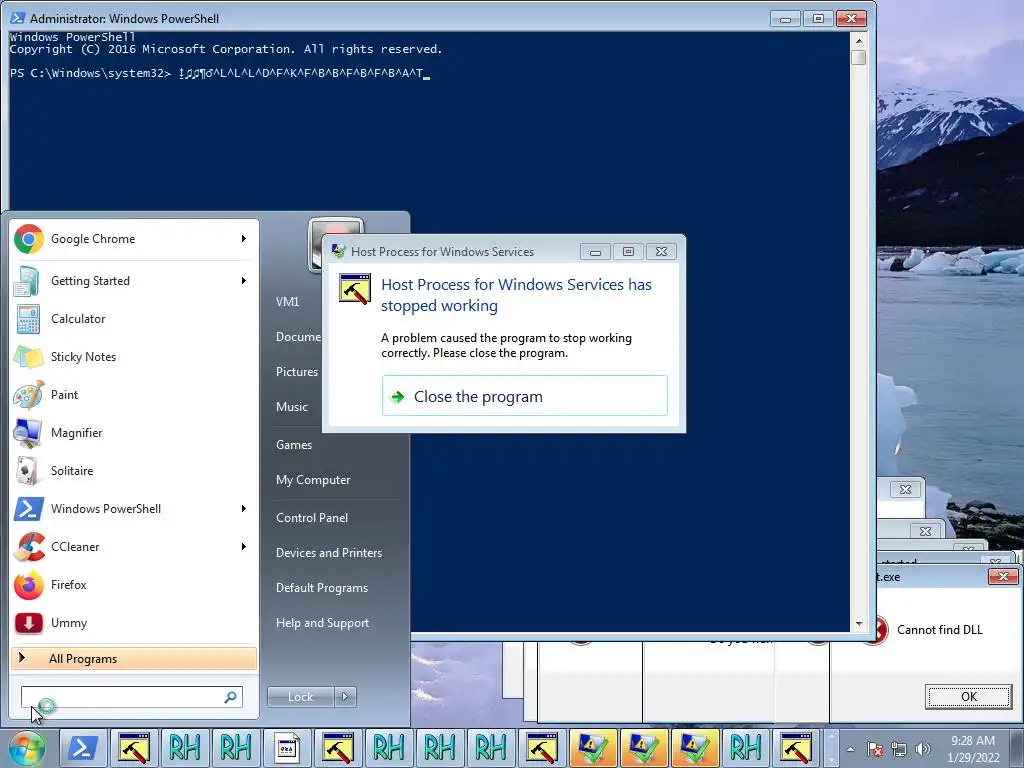Expand All Programs in the Start menu

(x=134, y=658)
